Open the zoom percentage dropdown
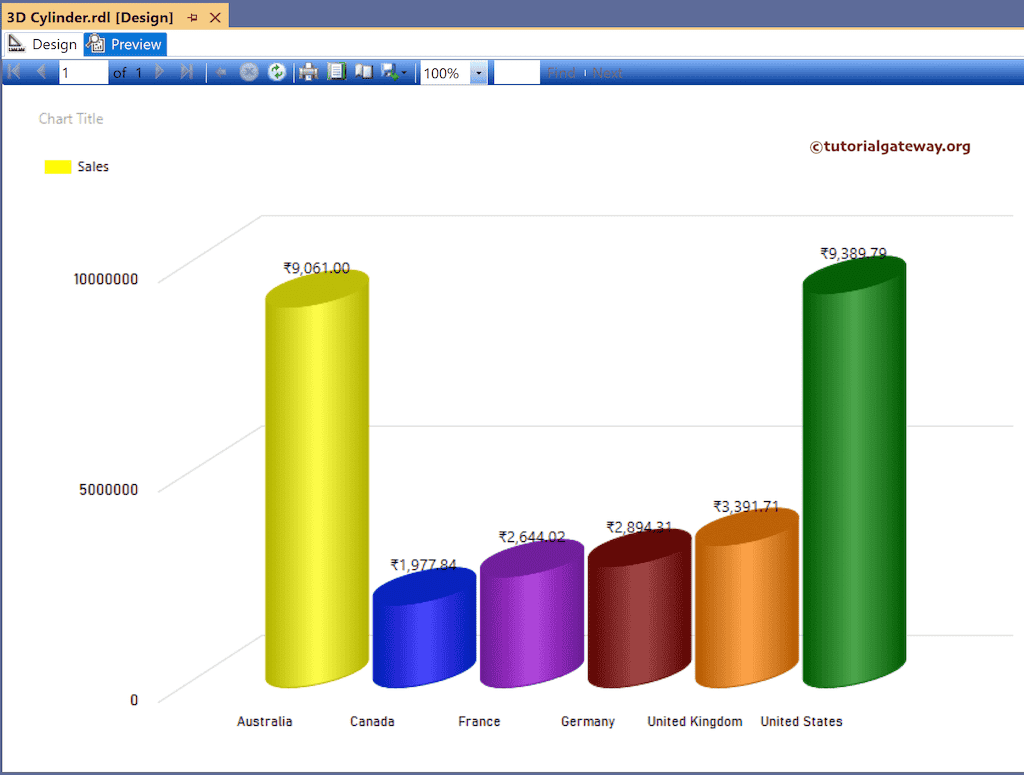Image resolution: width=1024 pixels, height=775 pixels. pyautogui.click(x=478, y=71)
